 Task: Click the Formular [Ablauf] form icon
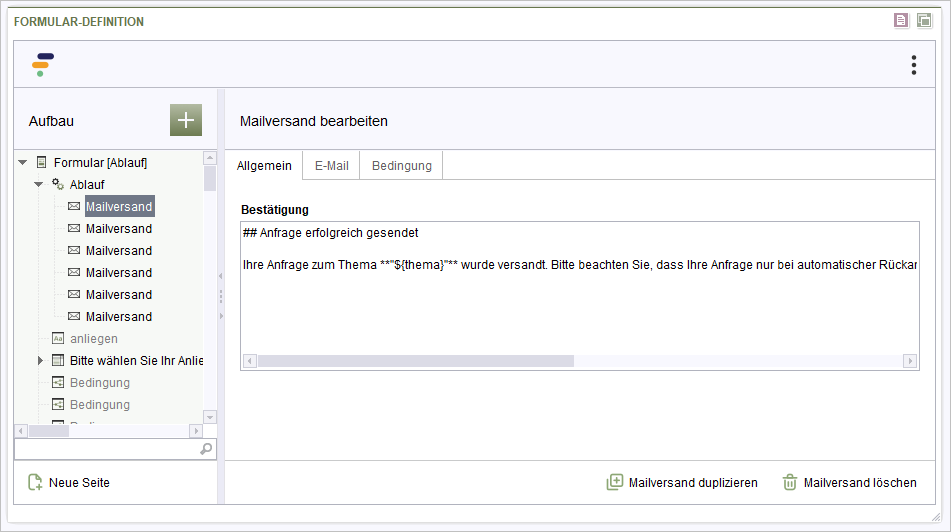42,162
